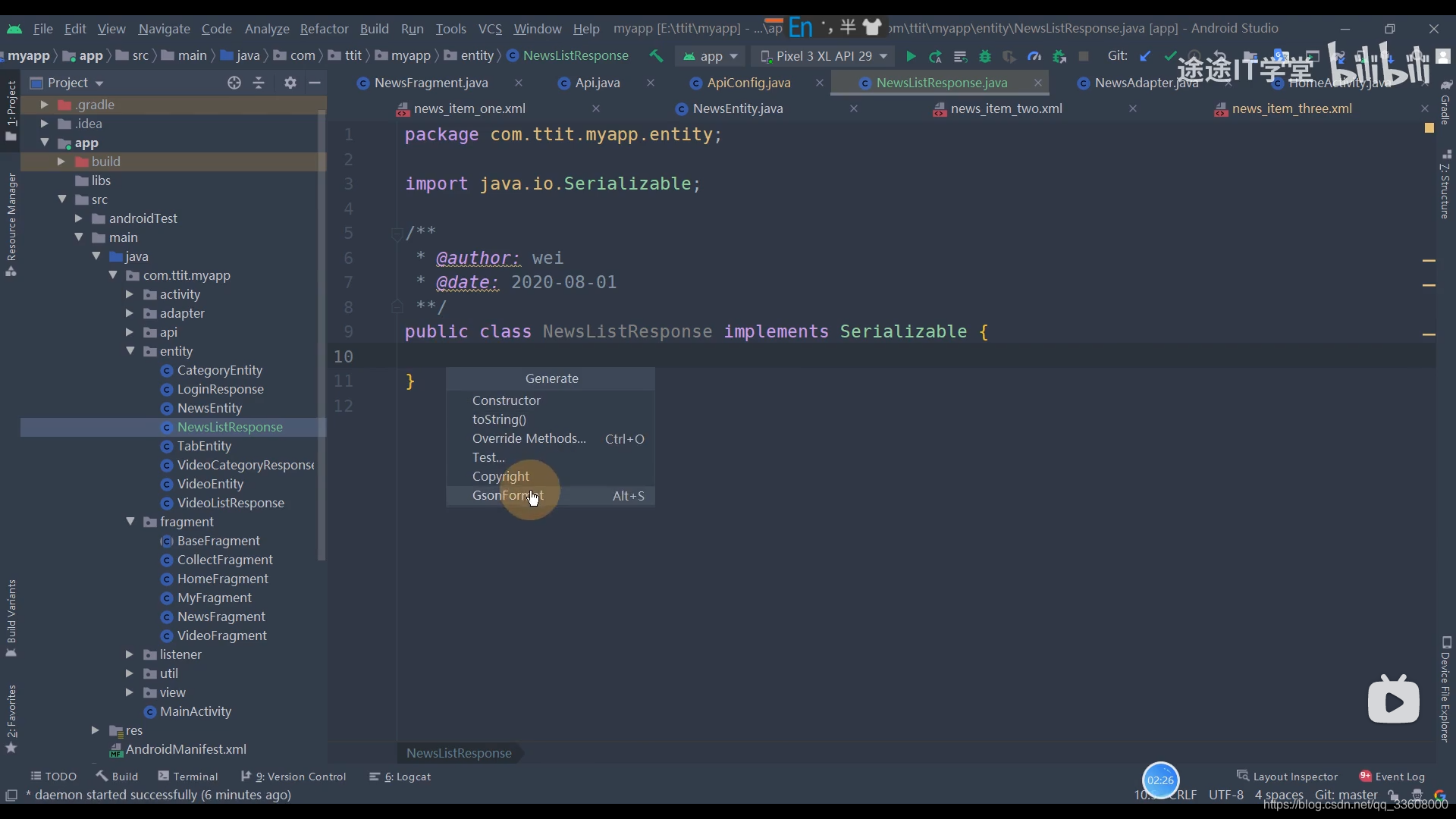Start debugging with the green bug icon
Viewport: 1456px width, 819px height.
coord(985,56)
